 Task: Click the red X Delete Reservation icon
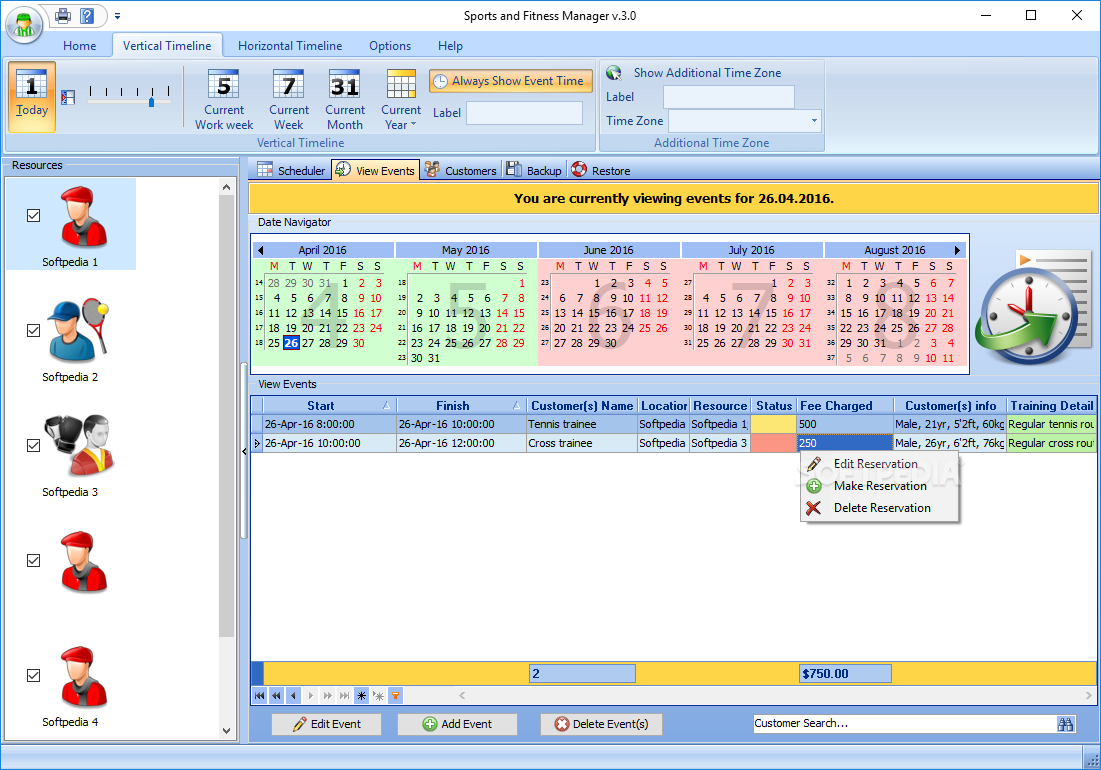coord(814,507)
